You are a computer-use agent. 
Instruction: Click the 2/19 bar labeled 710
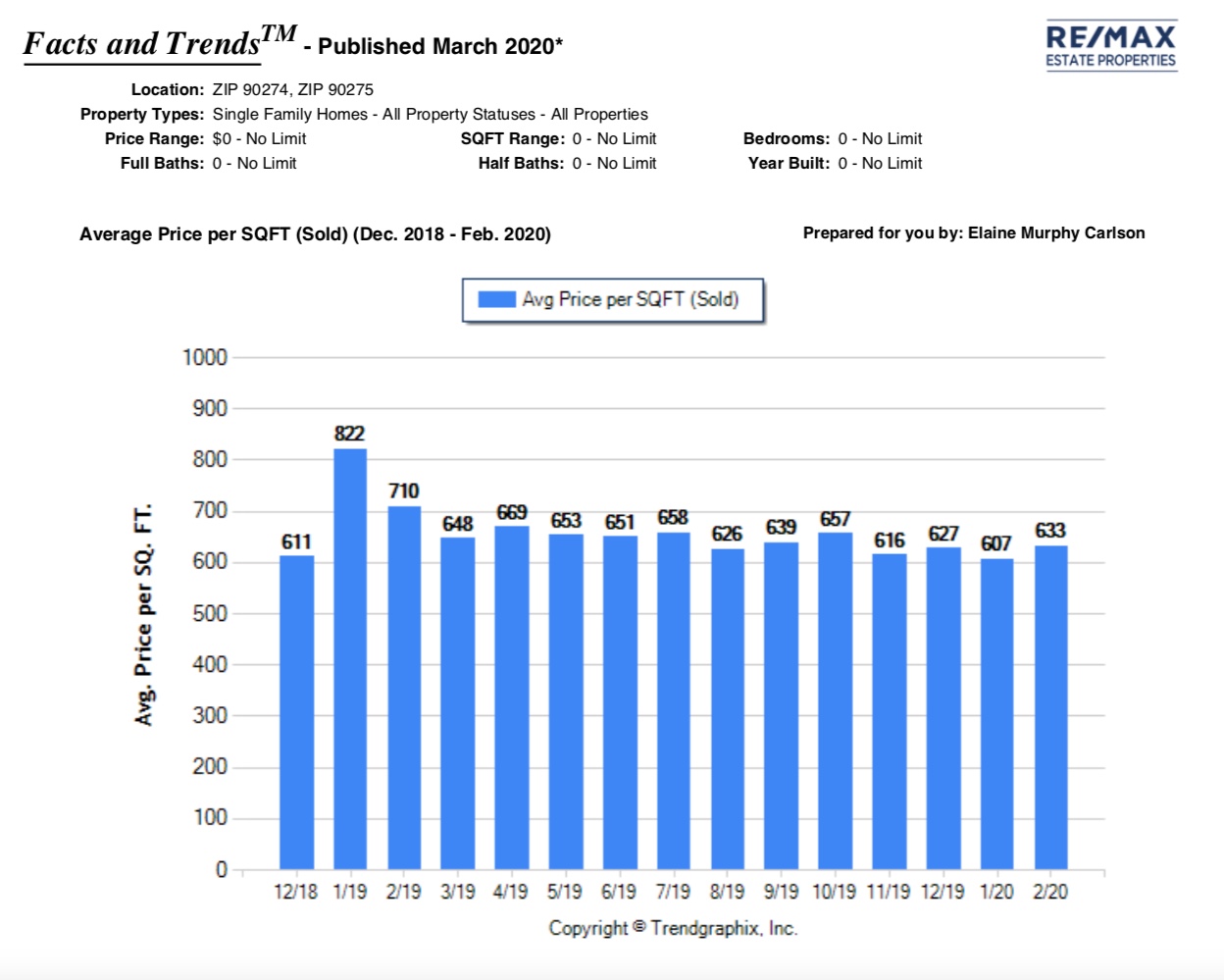tap(404, 688)
